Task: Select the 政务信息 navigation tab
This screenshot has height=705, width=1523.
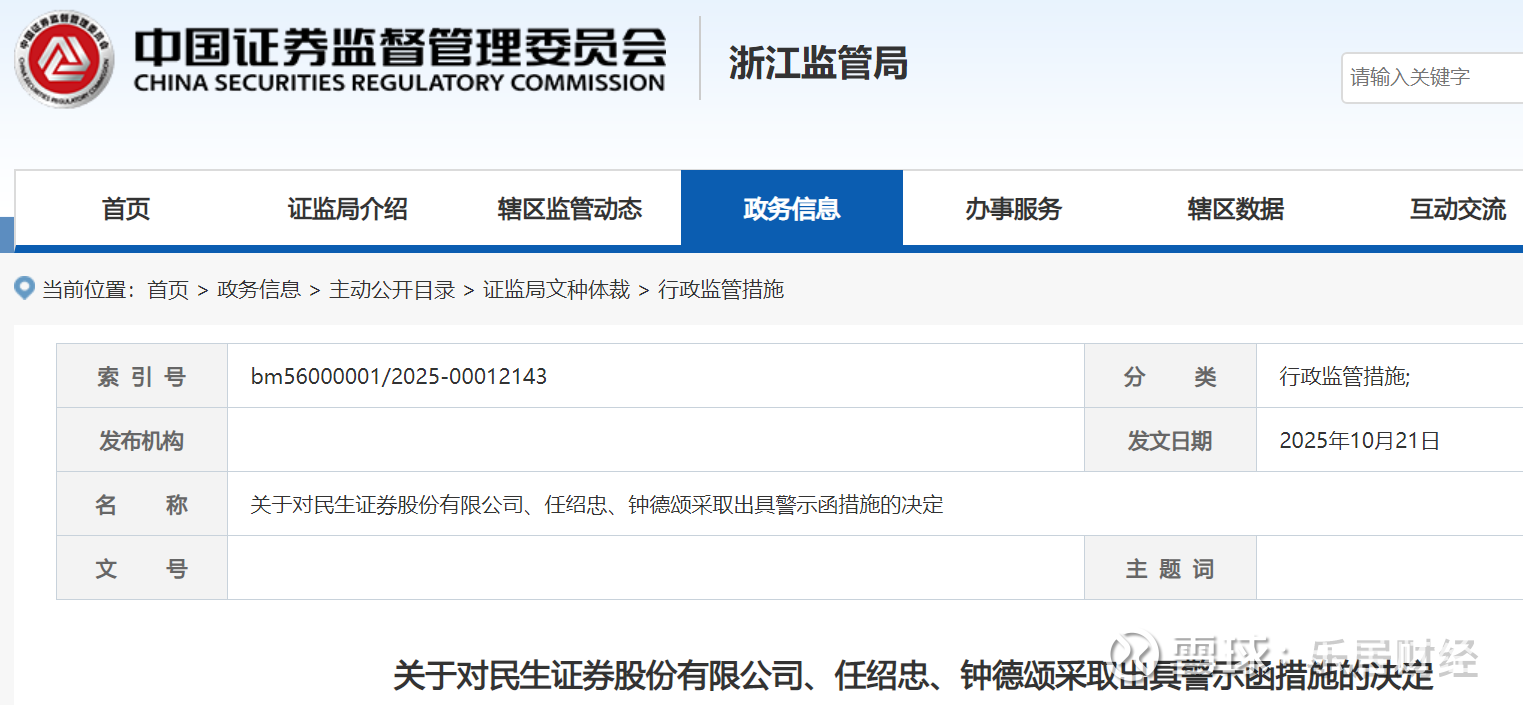Action: pos(792,208)
